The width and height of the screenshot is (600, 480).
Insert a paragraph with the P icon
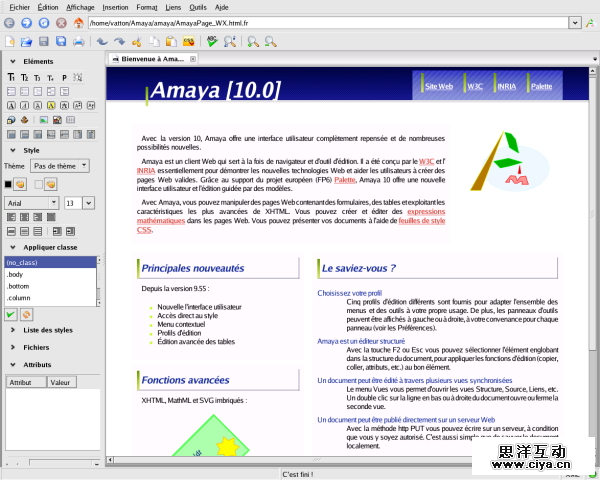(x=64, y=78)
